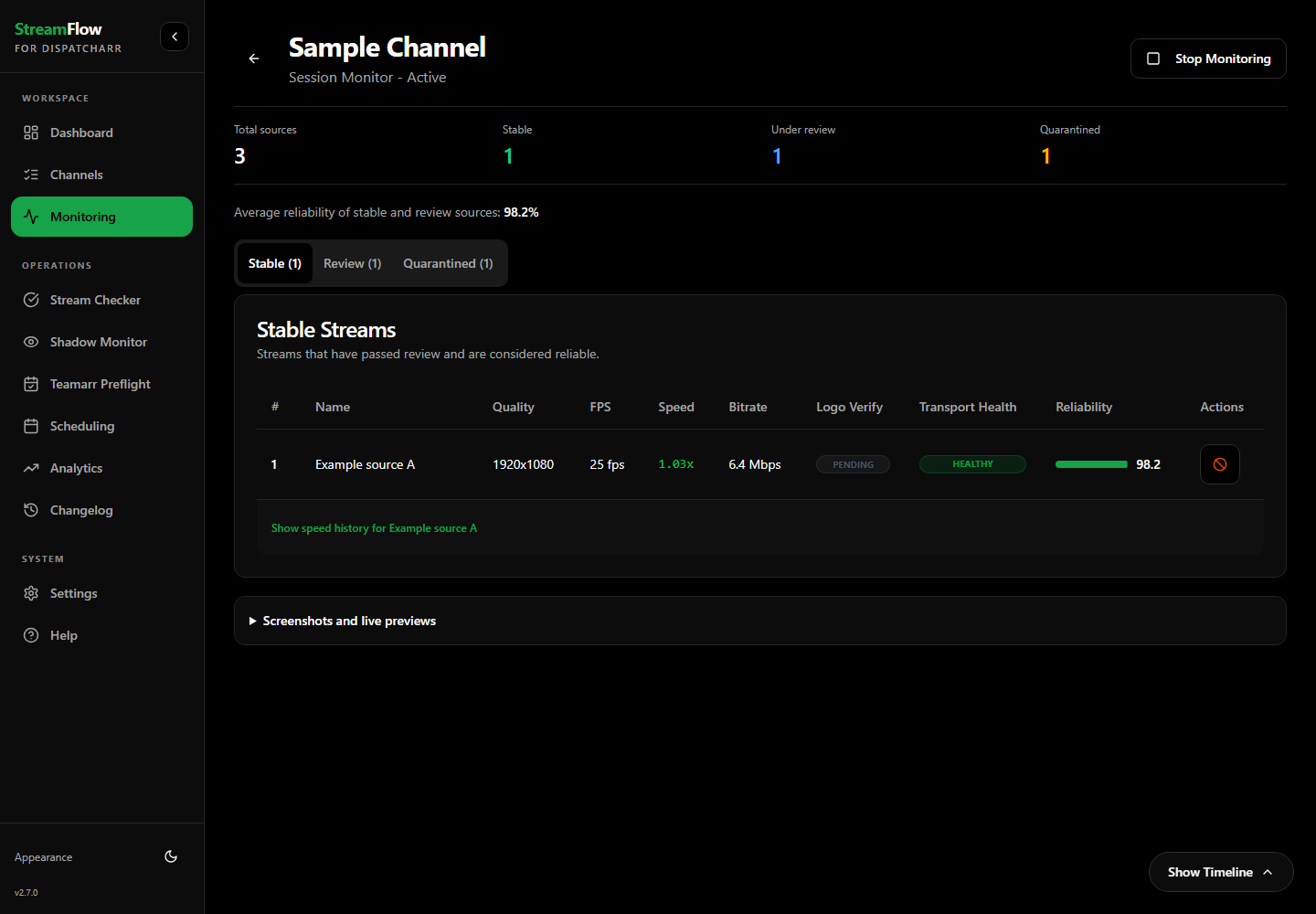The width and height of the screenshot is (1316, 914).
Task: Click the 25 fps value
Action: [607, 464]
